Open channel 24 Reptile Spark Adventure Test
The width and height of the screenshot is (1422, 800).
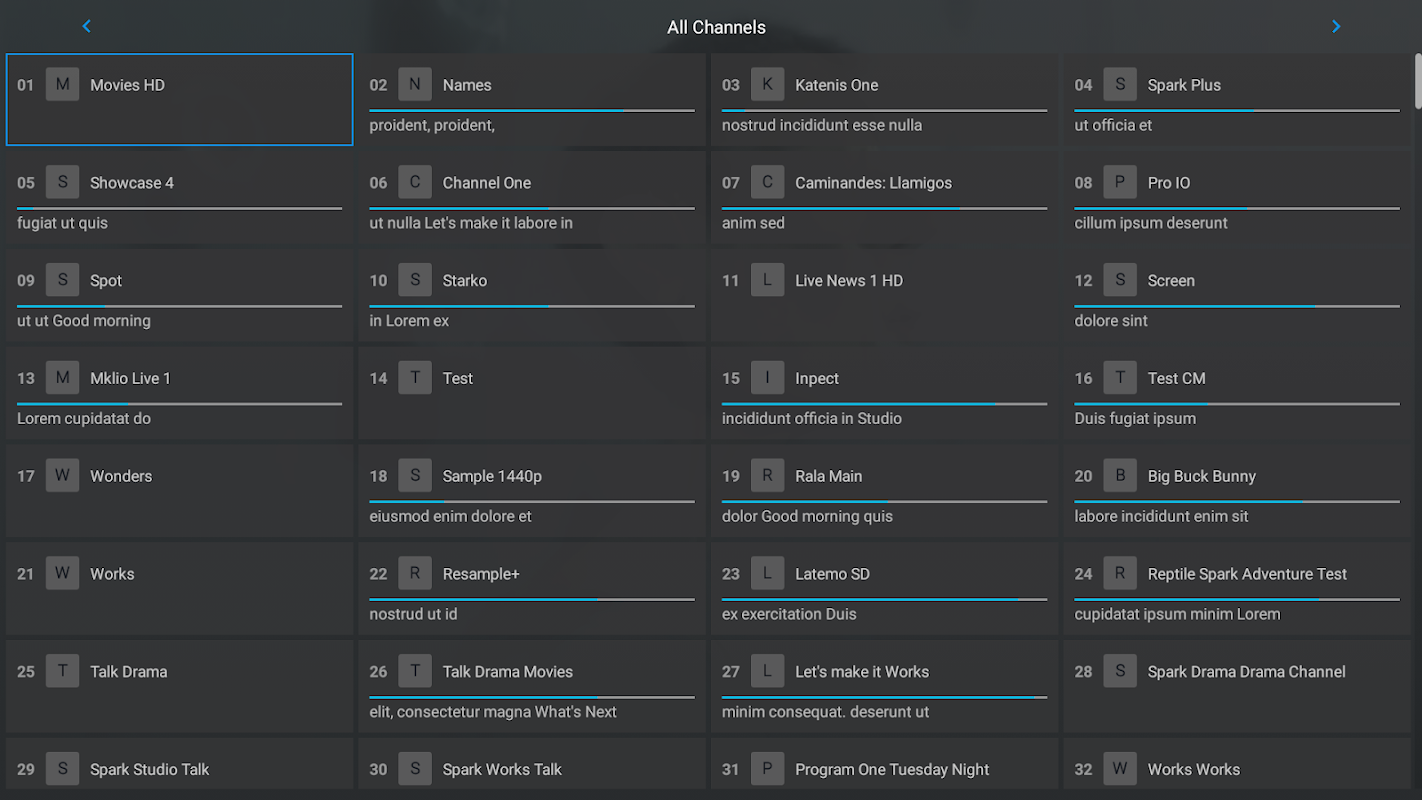point(1237,588)
